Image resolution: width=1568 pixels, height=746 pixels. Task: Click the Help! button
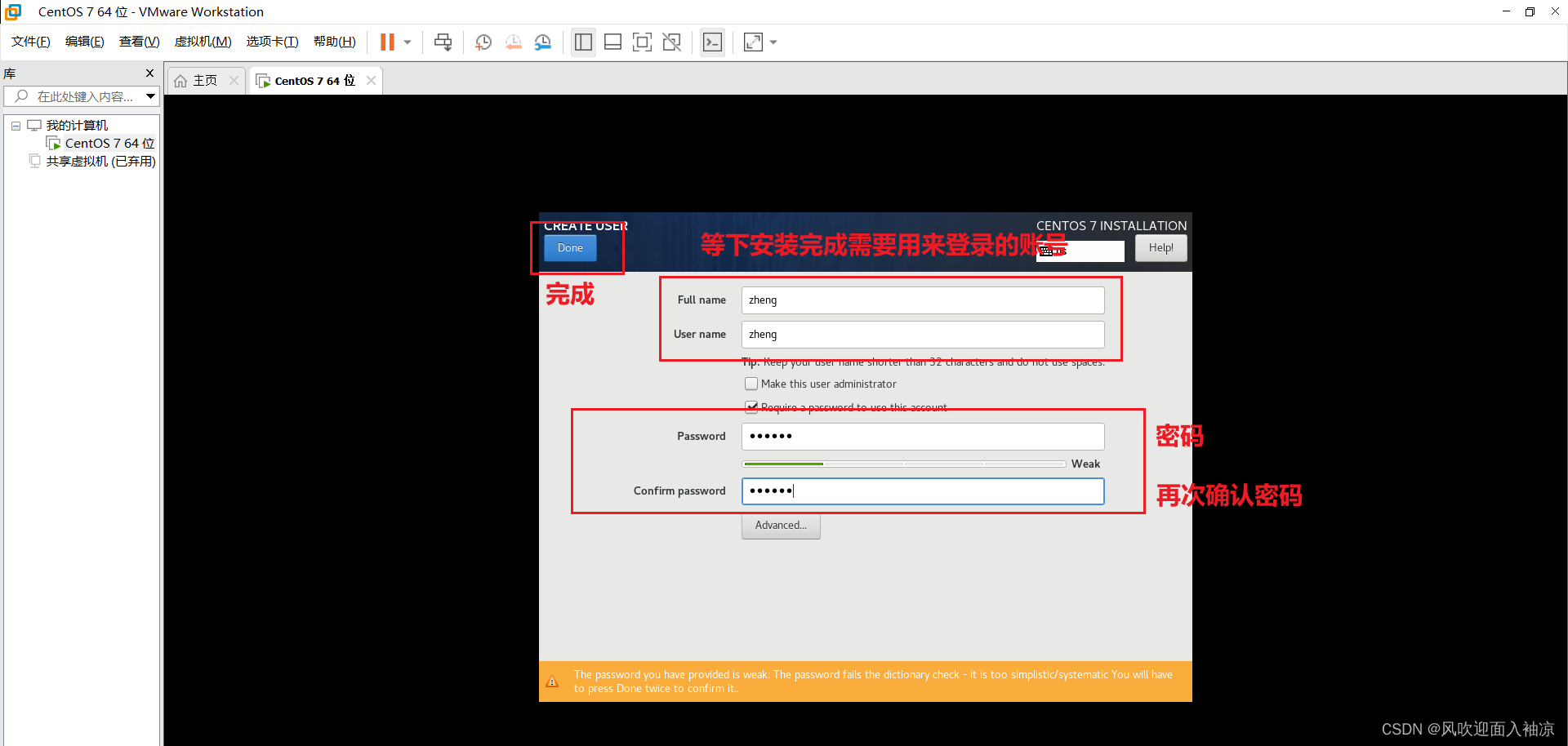[1160, 248]
